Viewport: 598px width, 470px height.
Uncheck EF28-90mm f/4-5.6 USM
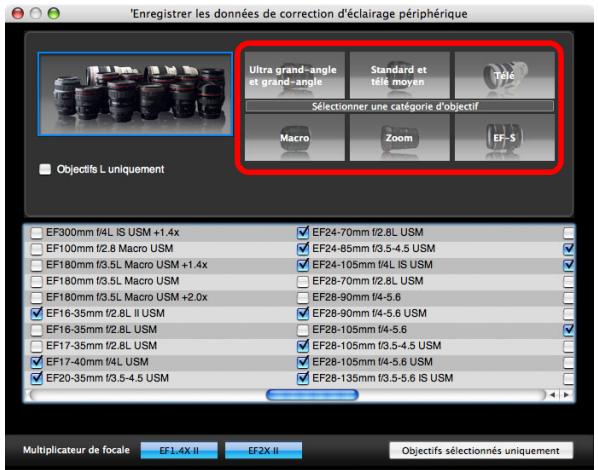pyautogui.click(x=303, y=313)
